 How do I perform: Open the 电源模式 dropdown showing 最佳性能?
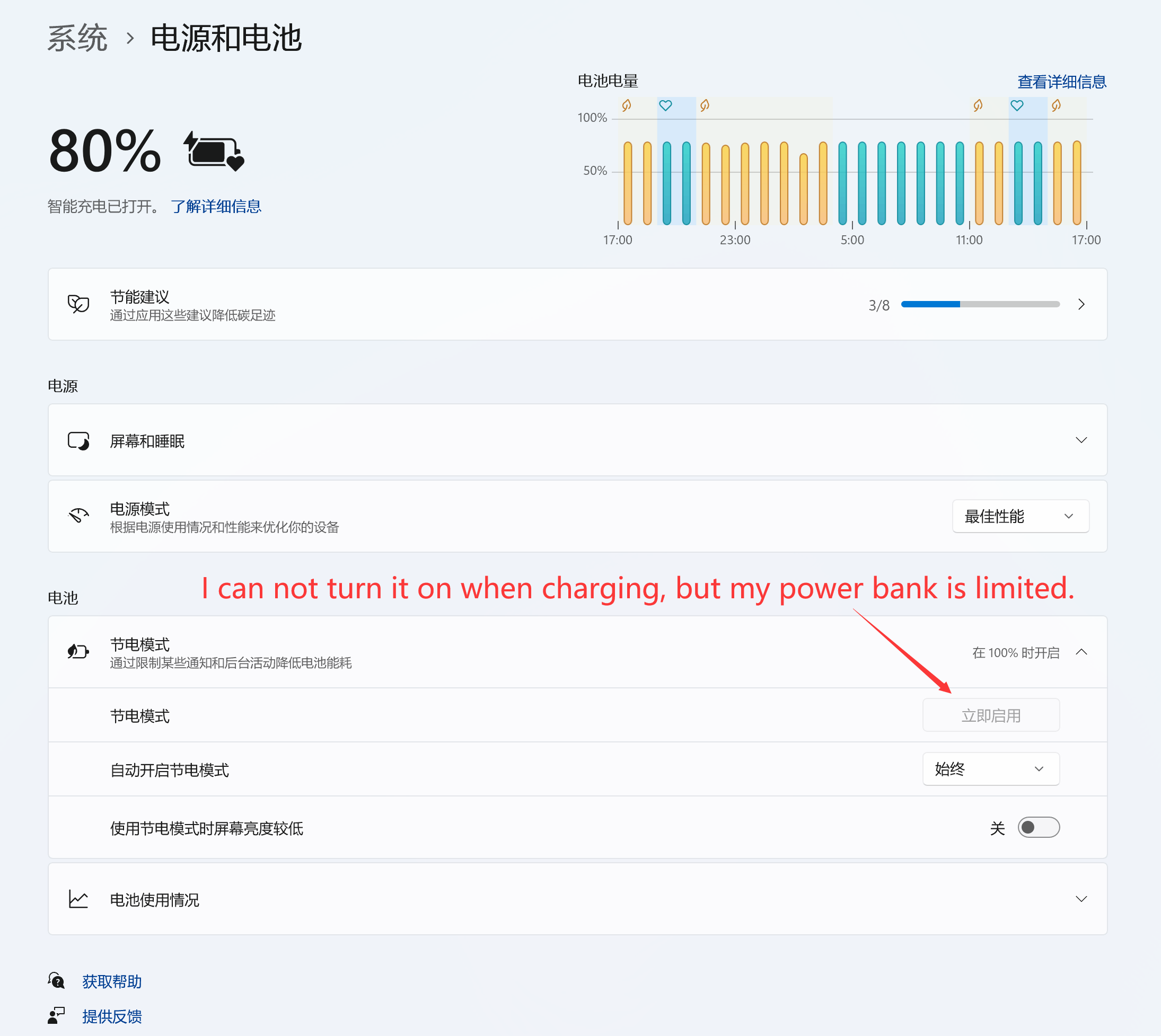coord(1020,516)
